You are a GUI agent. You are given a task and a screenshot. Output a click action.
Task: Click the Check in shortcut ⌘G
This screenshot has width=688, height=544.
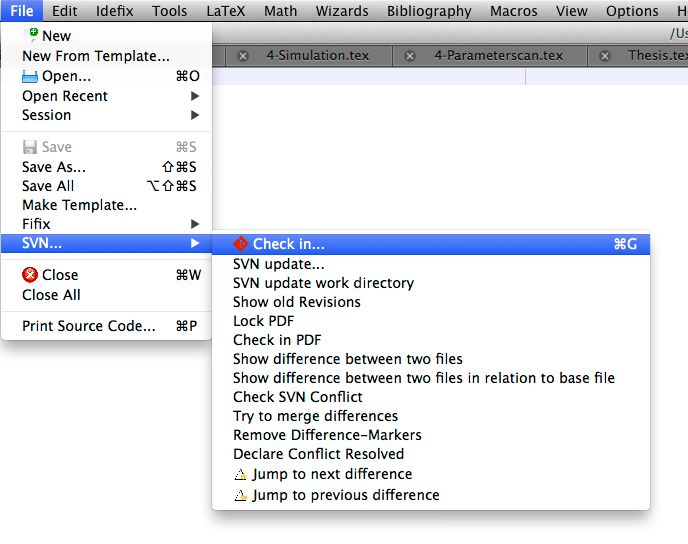625,244
